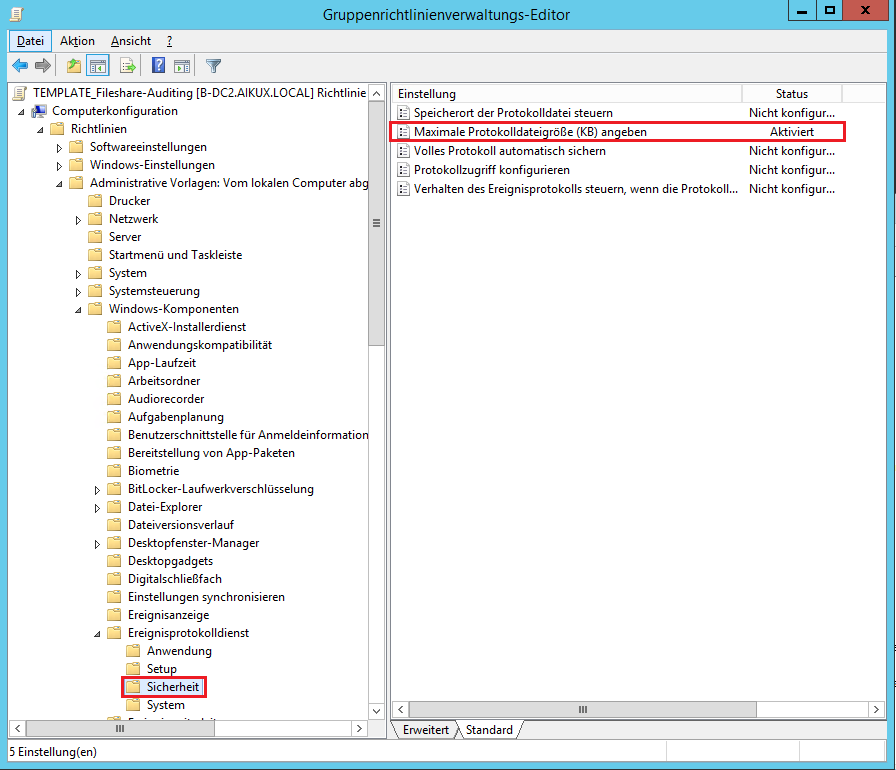The image size is (896, 770).
Task: Expand the BitLocker-Laufwerkverschlüsselung node
Action: pyautogui.click(x=97, y=490)
